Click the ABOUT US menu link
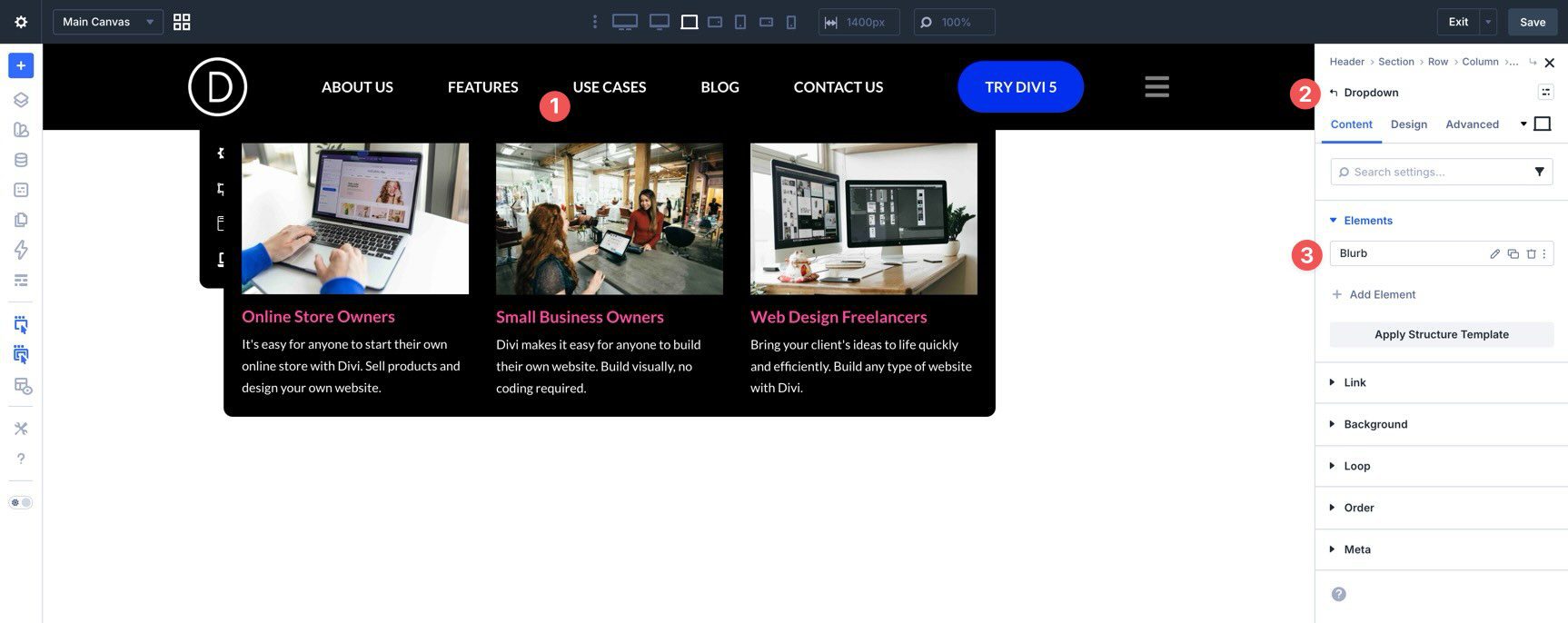 tap(357, 87)
